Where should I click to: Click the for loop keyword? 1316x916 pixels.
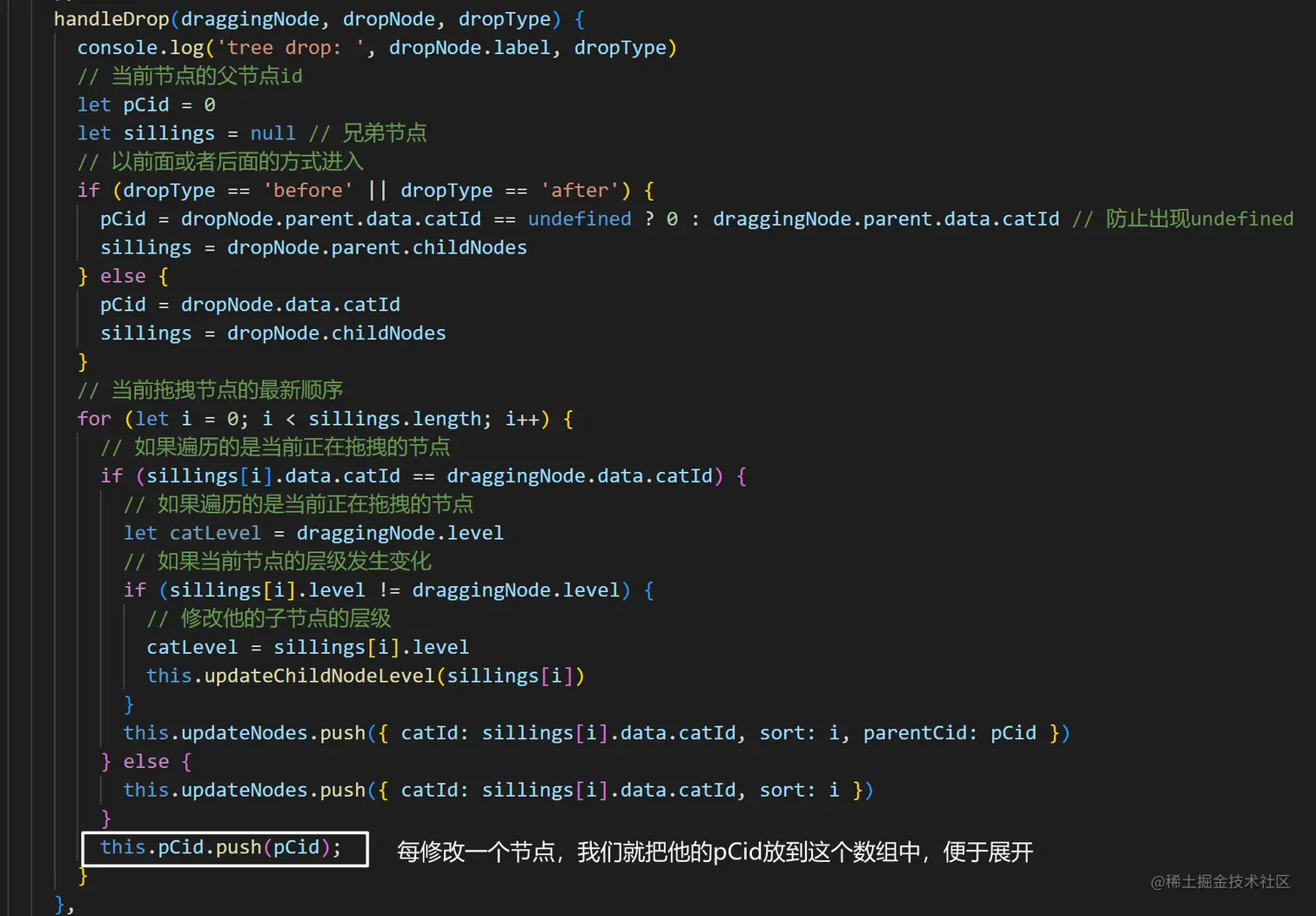[x=93, y=418]
